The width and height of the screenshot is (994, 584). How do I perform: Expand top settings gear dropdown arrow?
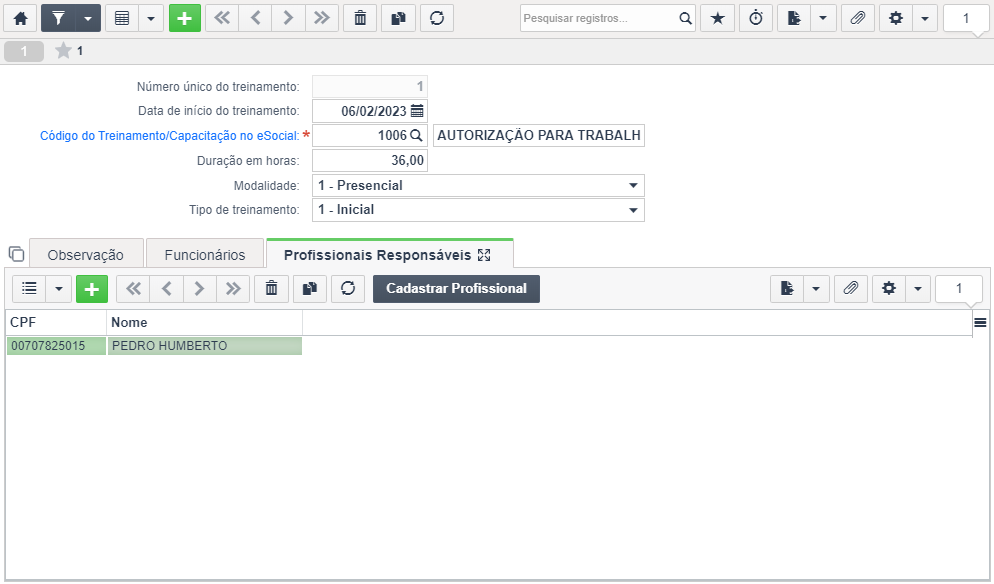coord(925,18)
